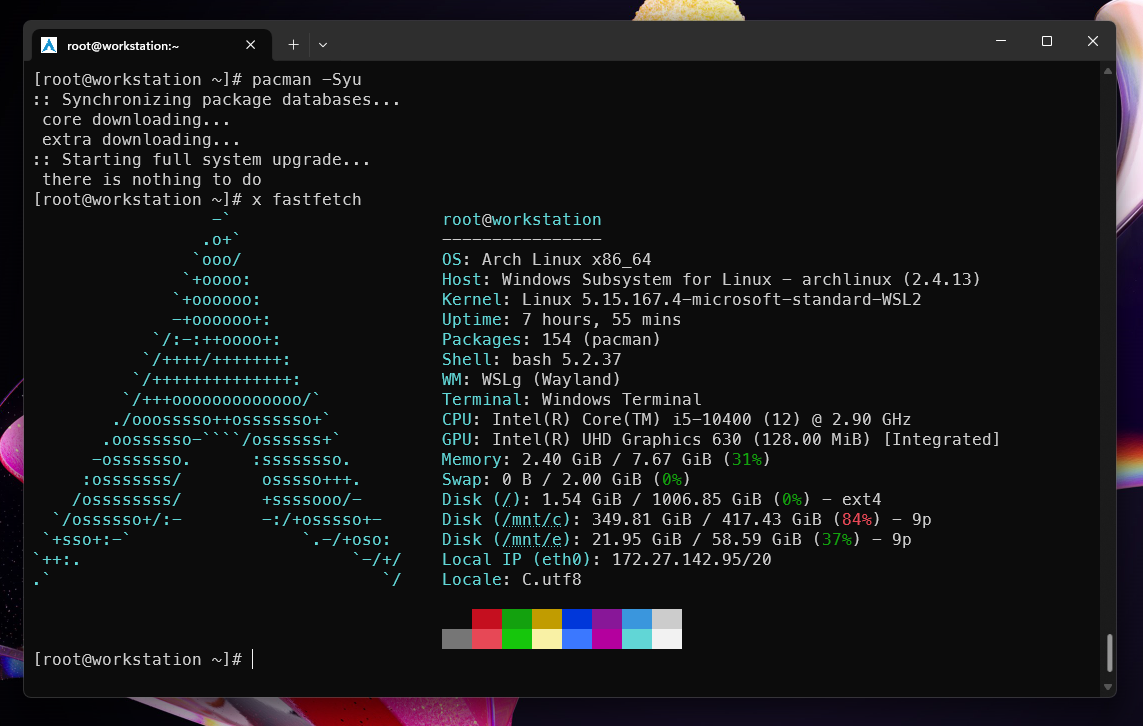Minimize the Windows Terminal window
Viewport: 1143px width, 726px height.
1001,41
